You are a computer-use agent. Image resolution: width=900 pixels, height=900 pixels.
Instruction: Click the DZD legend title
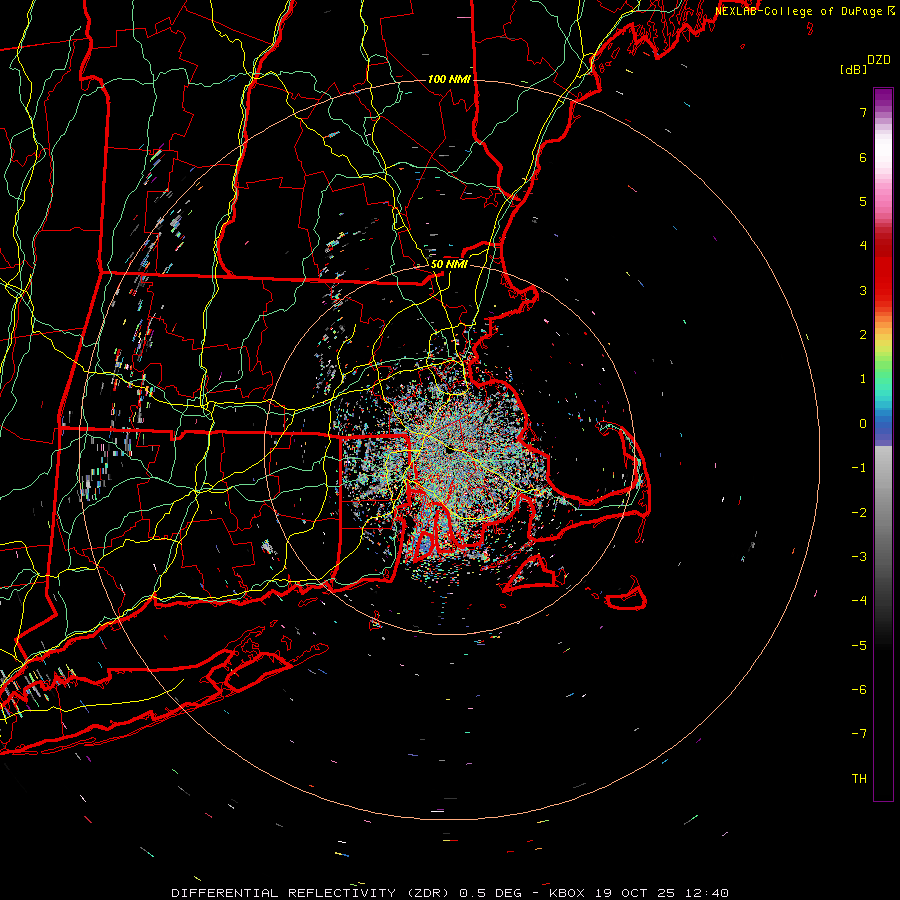879,60
